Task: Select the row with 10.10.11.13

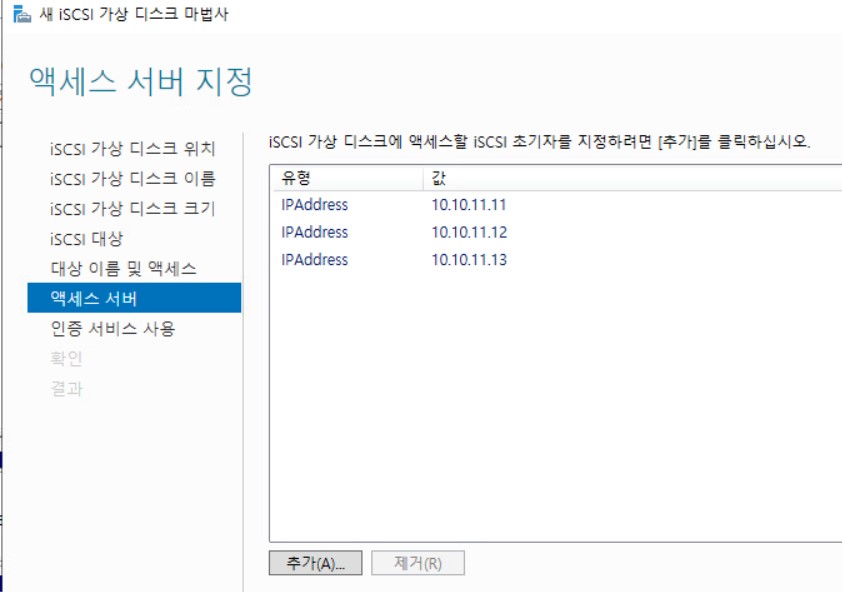Action: tap(557, 259)
